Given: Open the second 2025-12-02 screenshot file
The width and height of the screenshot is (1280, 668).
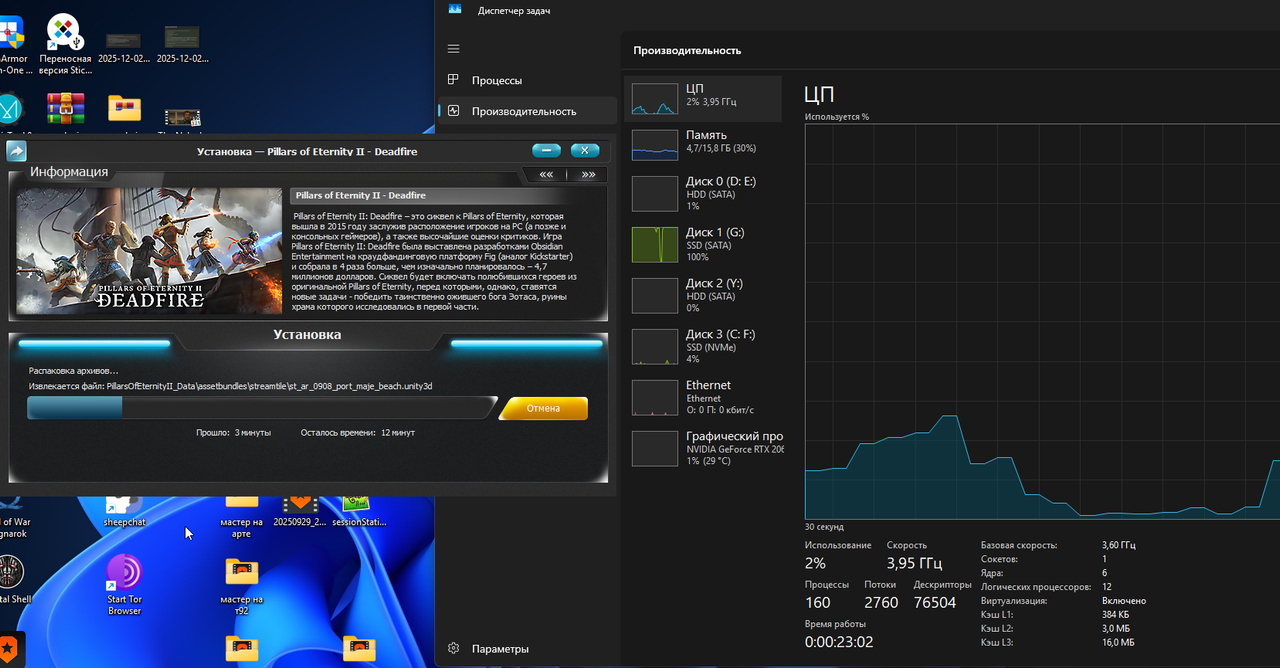Looking at the screenshot, I should click(183, 45).
